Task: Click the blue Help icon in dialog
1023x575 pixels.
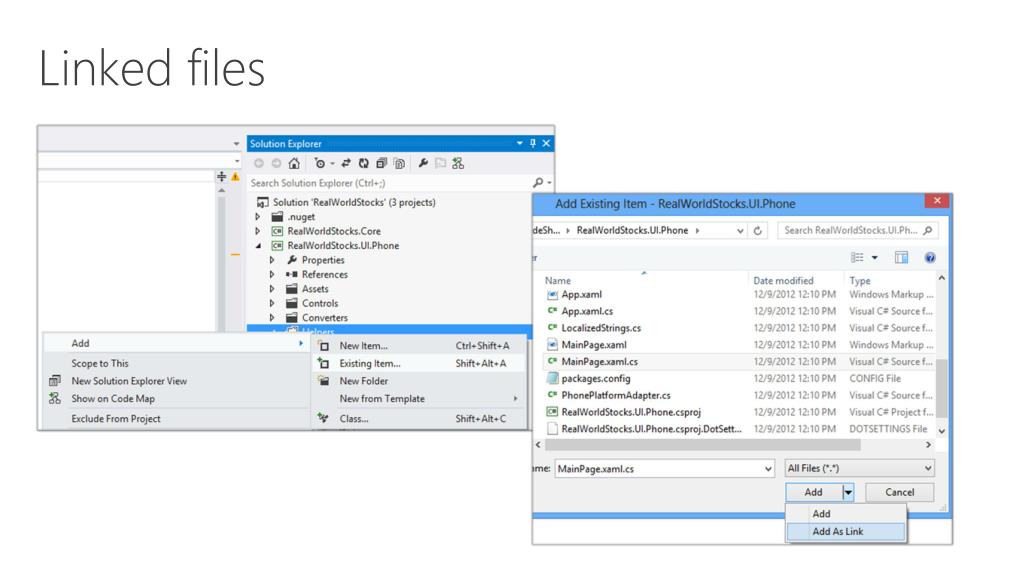Action: coord(930,258)
